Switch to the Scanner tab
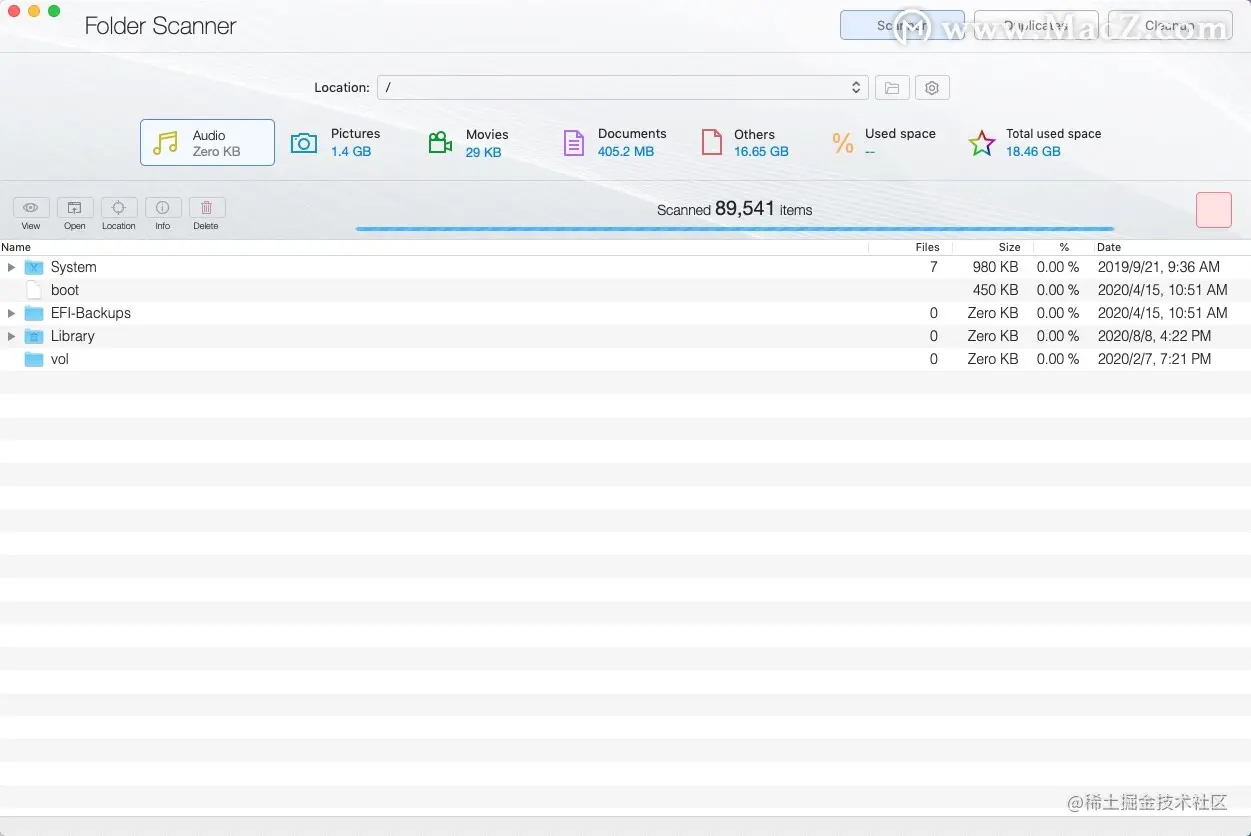 click(x=902, y=25)
